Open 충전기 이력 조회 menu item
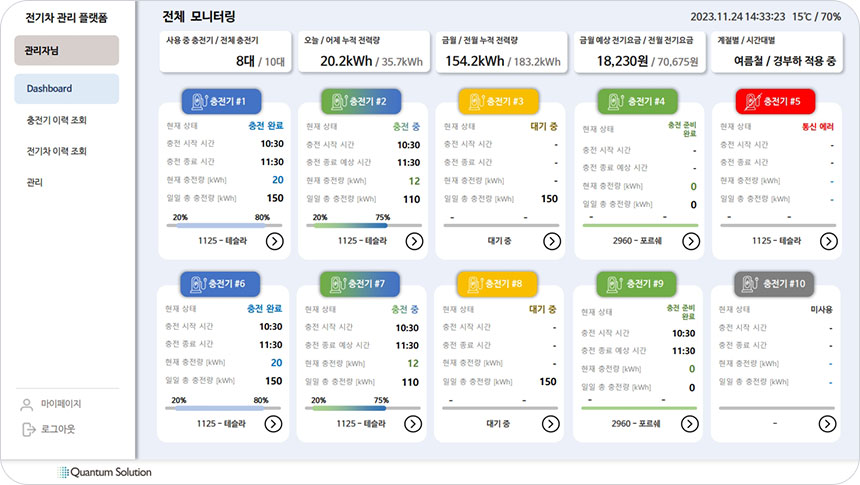 click(x=57, y=120)
